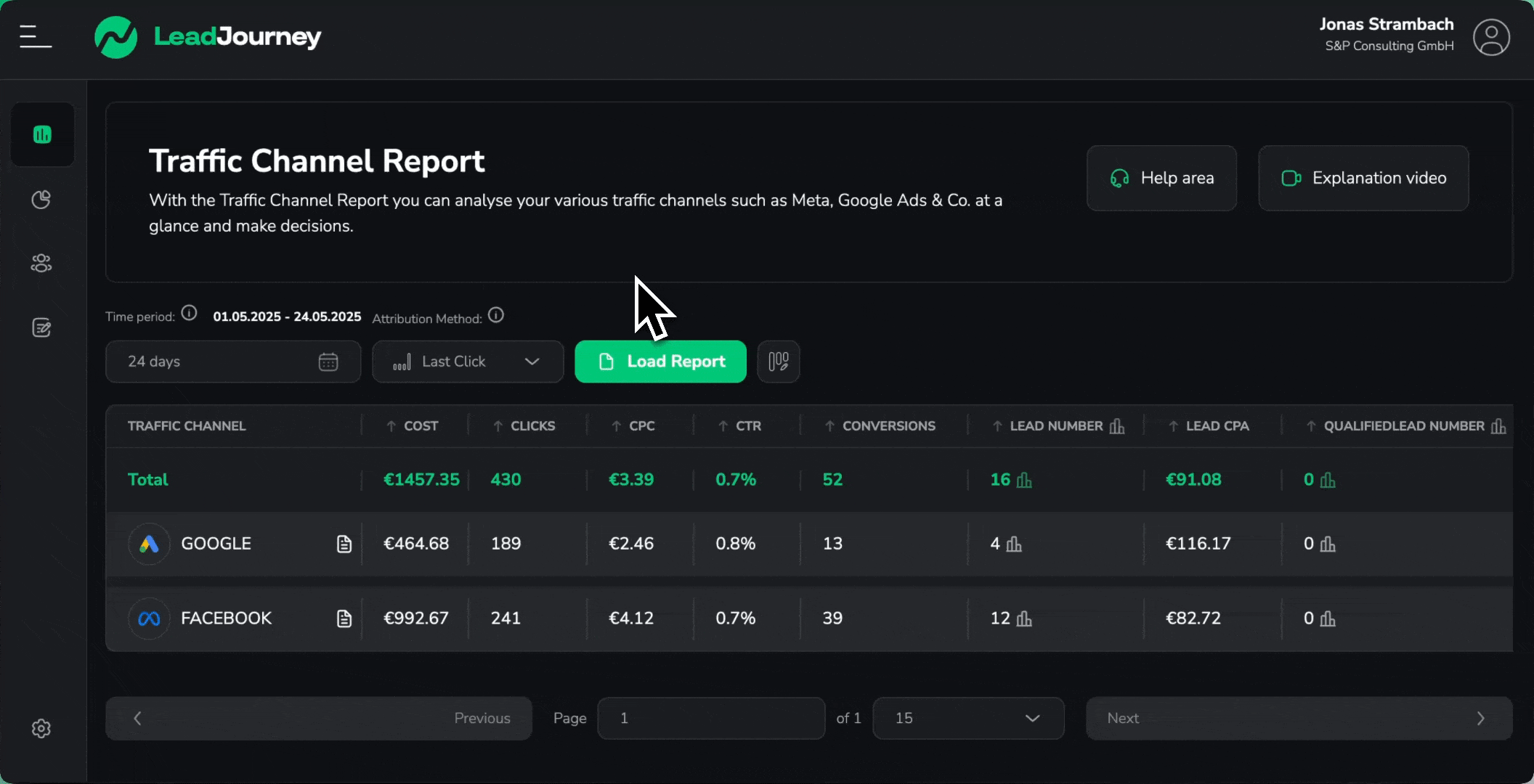1534x784 pixels.
Task: Click chart icon in Lead Number header
Action: (x=1117, y=426)
